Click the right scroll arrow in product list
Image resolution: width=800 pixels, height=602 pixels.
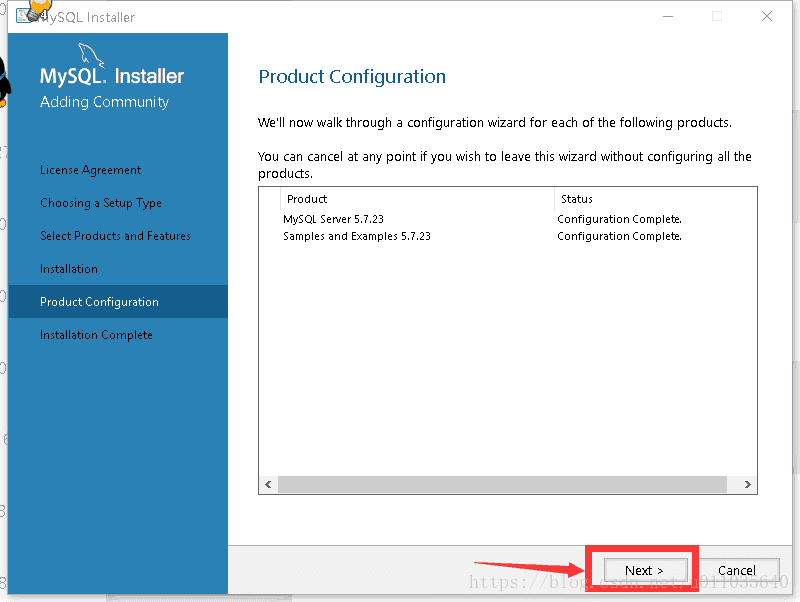click(747, 484)
